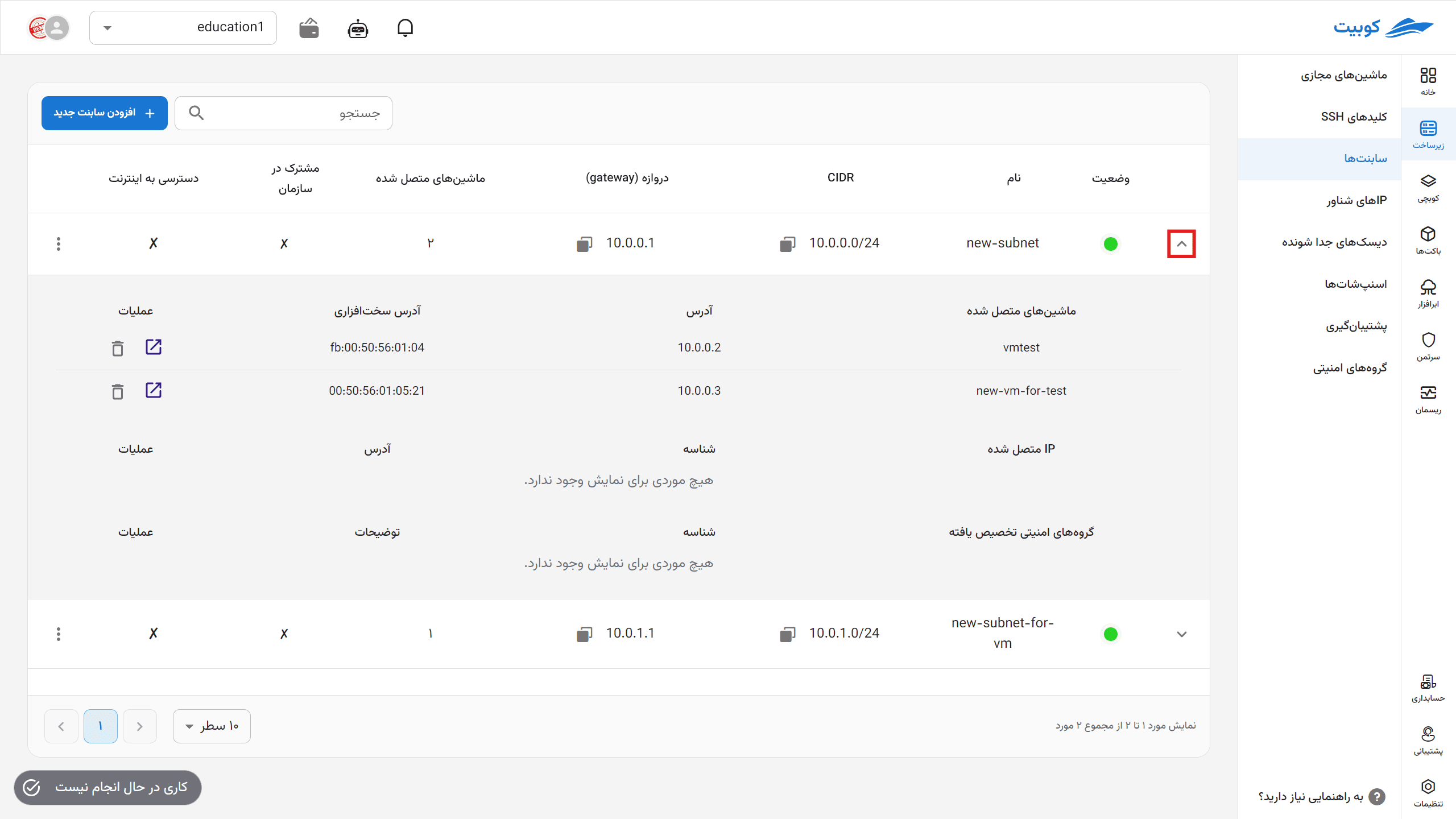The width and height of the screenshot is (1456, 819).
Task: Open the wallet icon in top bar
Action: tap(309, 27)
